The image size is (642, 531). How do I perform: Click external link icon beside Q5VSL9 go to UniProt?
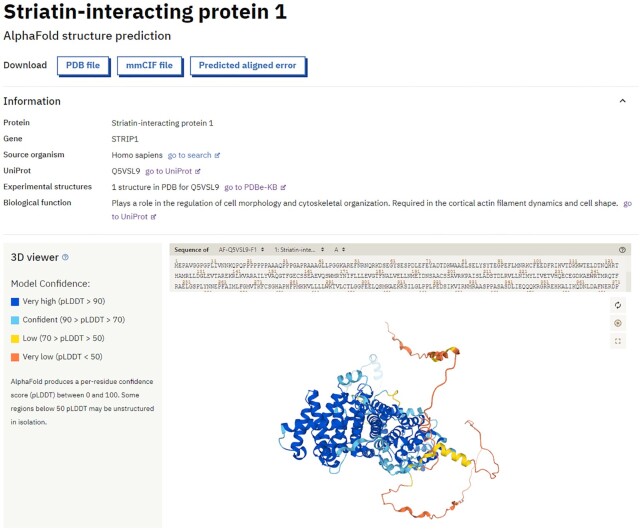click(x=197, y=171)
